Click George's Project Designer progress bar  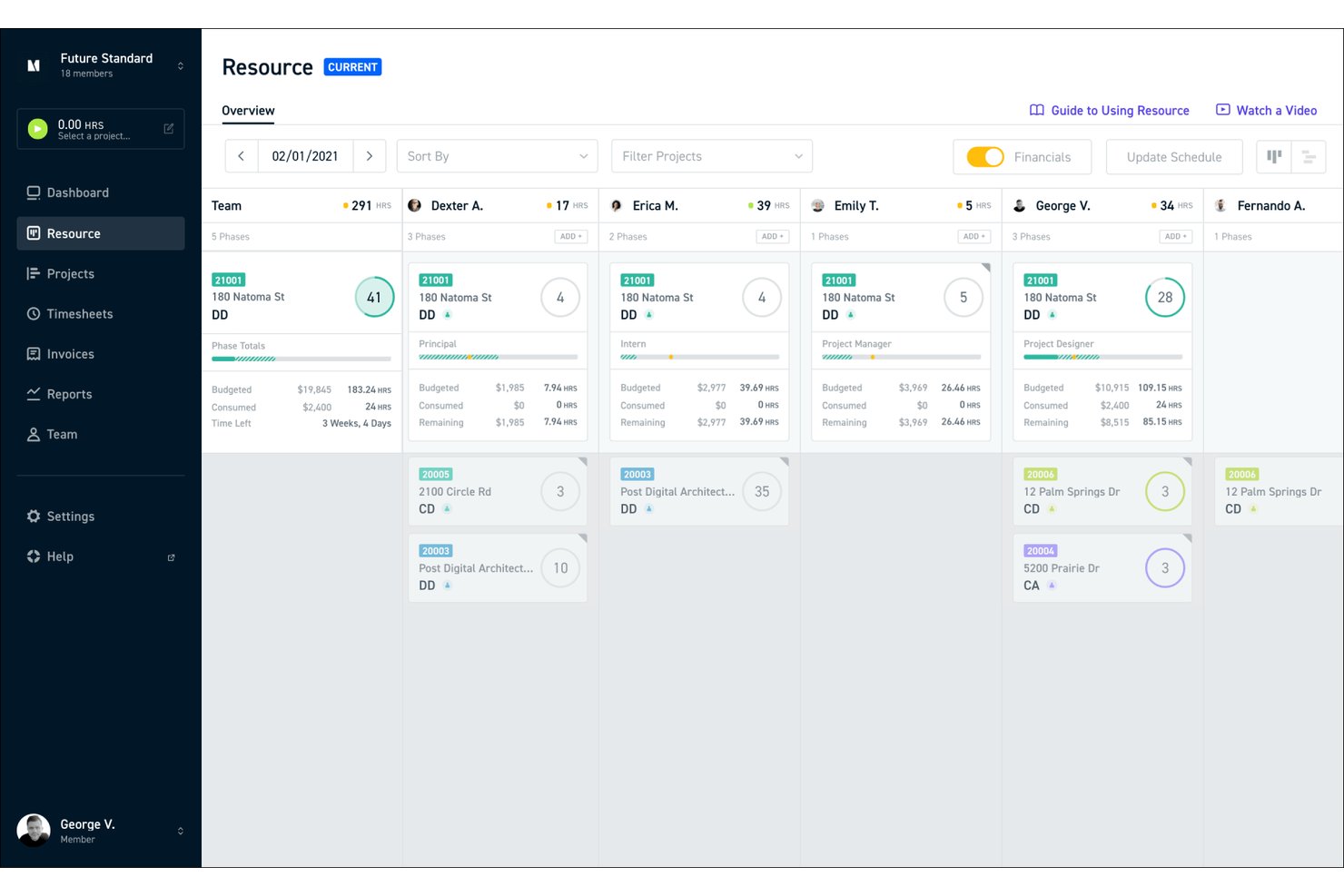[x=1102, y=357]
